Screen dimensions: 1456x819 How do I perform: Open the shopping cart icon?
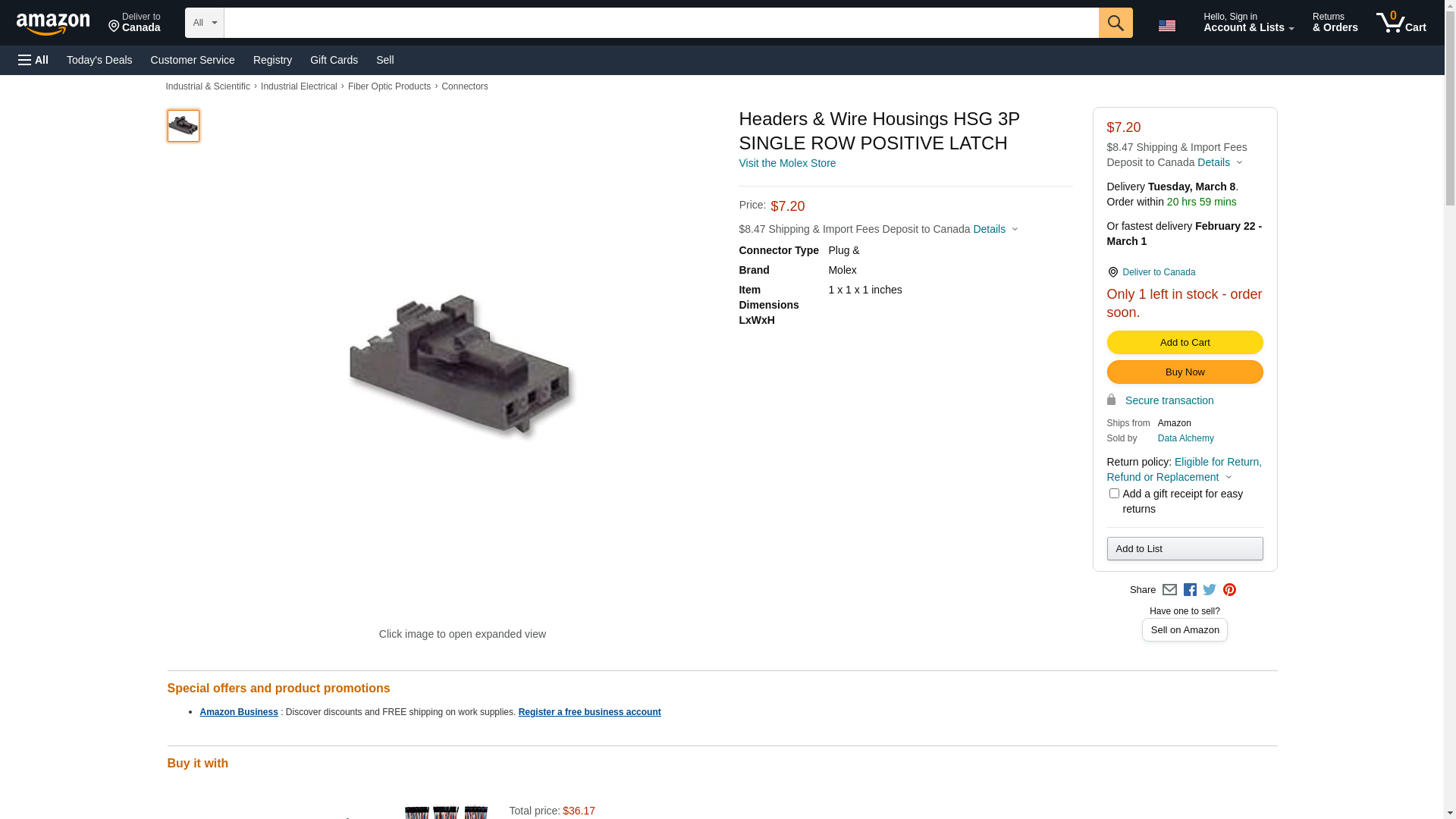(1401, 23)
